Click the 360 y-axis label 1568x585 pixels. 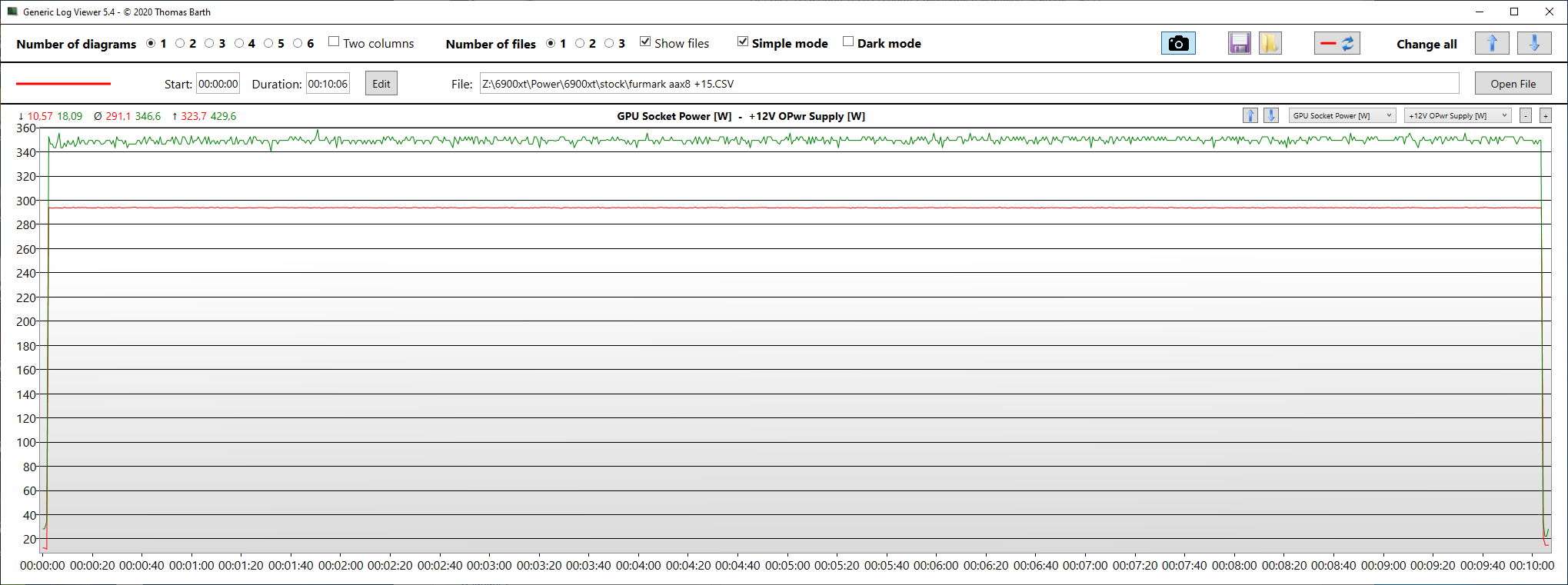pyautogui.click(x=26, y=128)
